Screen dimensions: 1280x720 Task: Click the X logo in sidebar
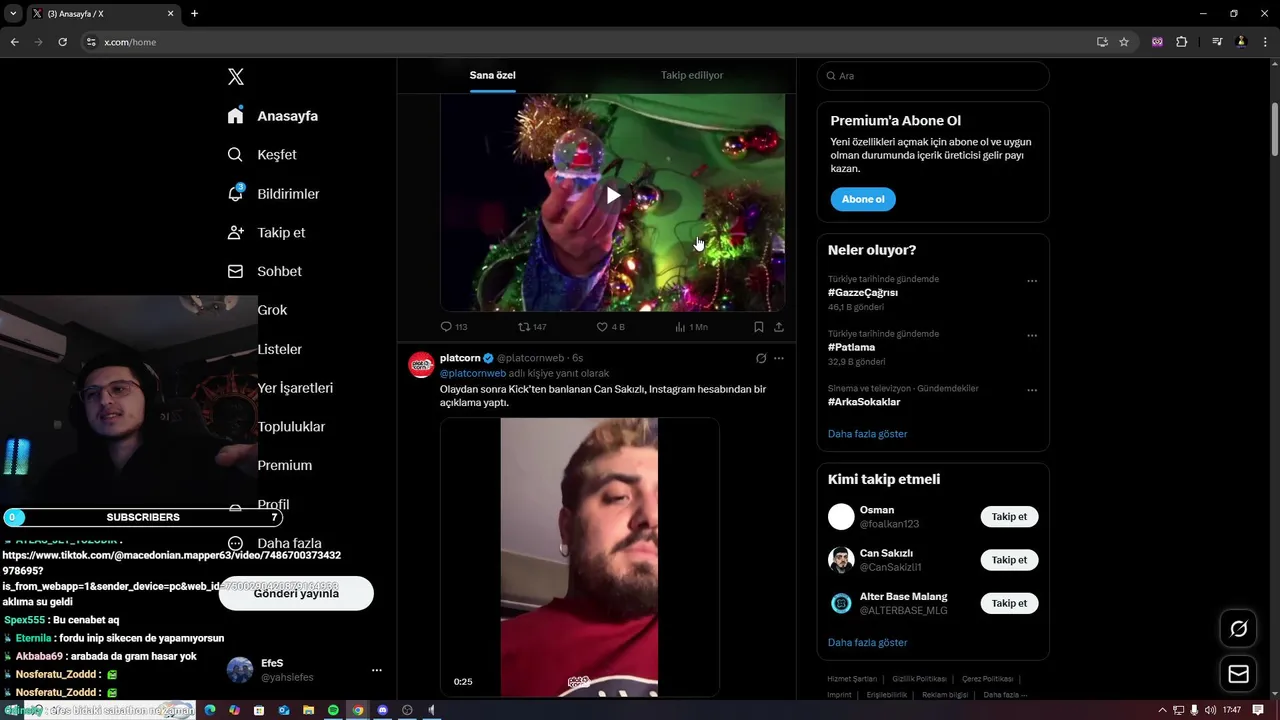pyautogui.click(x=236, y=77)
